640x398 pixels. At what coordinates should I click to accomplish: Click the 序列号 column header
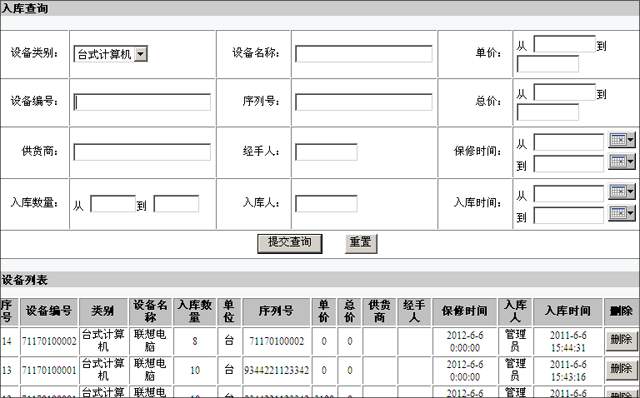pyautogui.click(x=276, y=311)
